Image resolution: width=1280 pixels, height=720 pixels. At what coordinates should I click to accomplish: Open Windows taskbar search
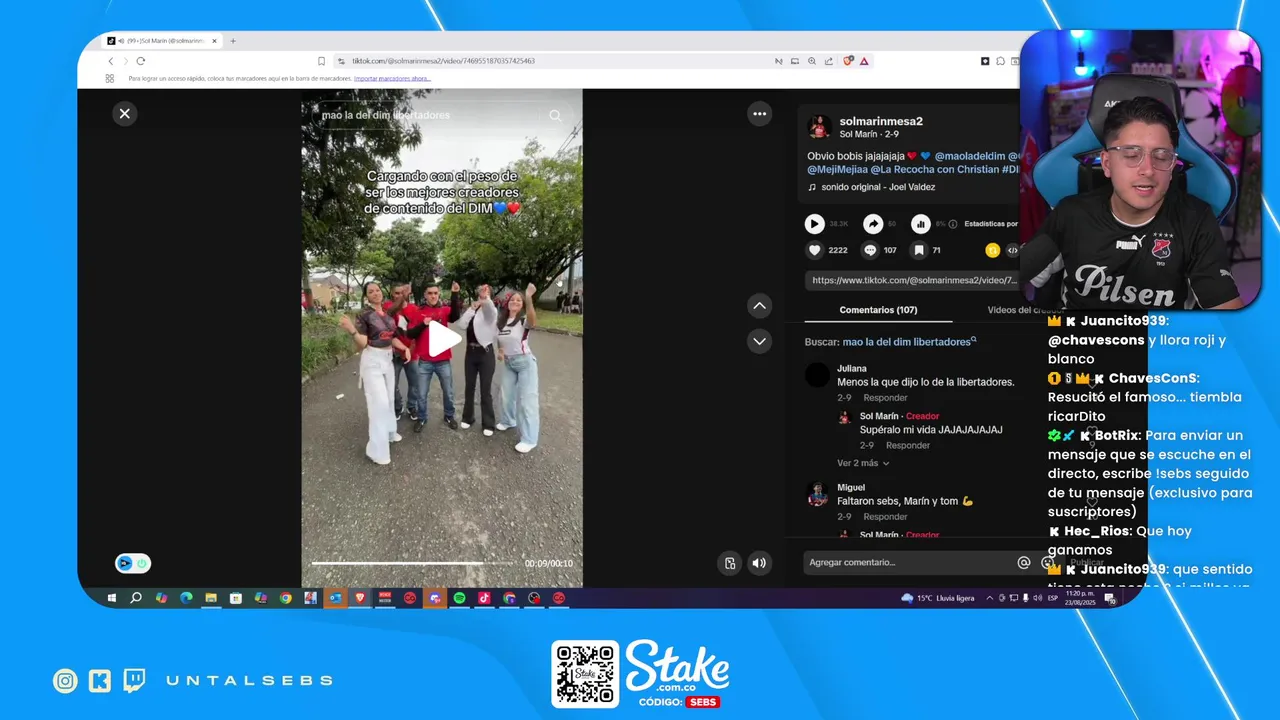(x=136, y=598)
